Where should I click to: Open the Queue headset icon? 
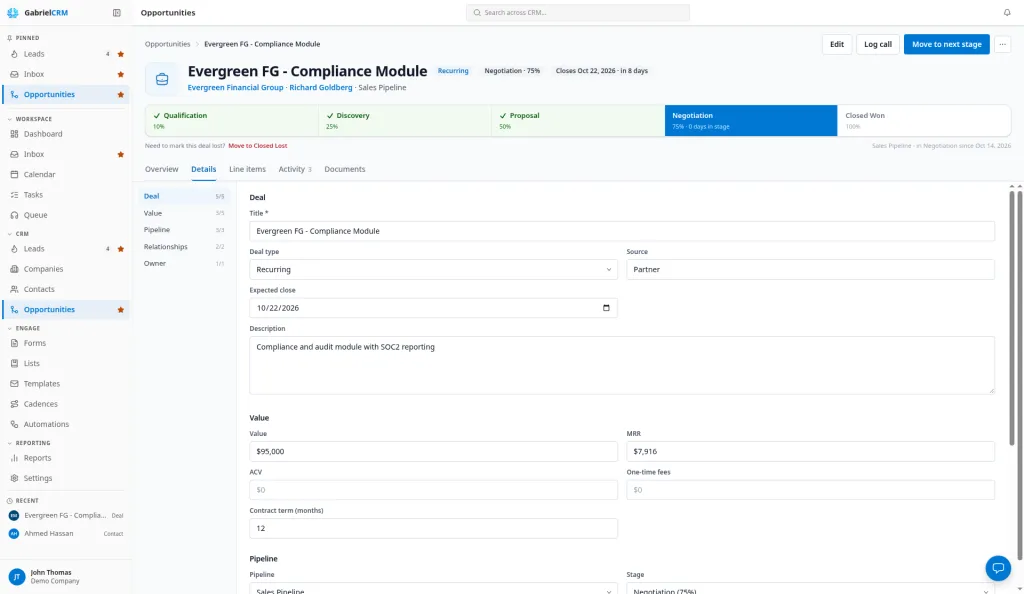point(14,215)
